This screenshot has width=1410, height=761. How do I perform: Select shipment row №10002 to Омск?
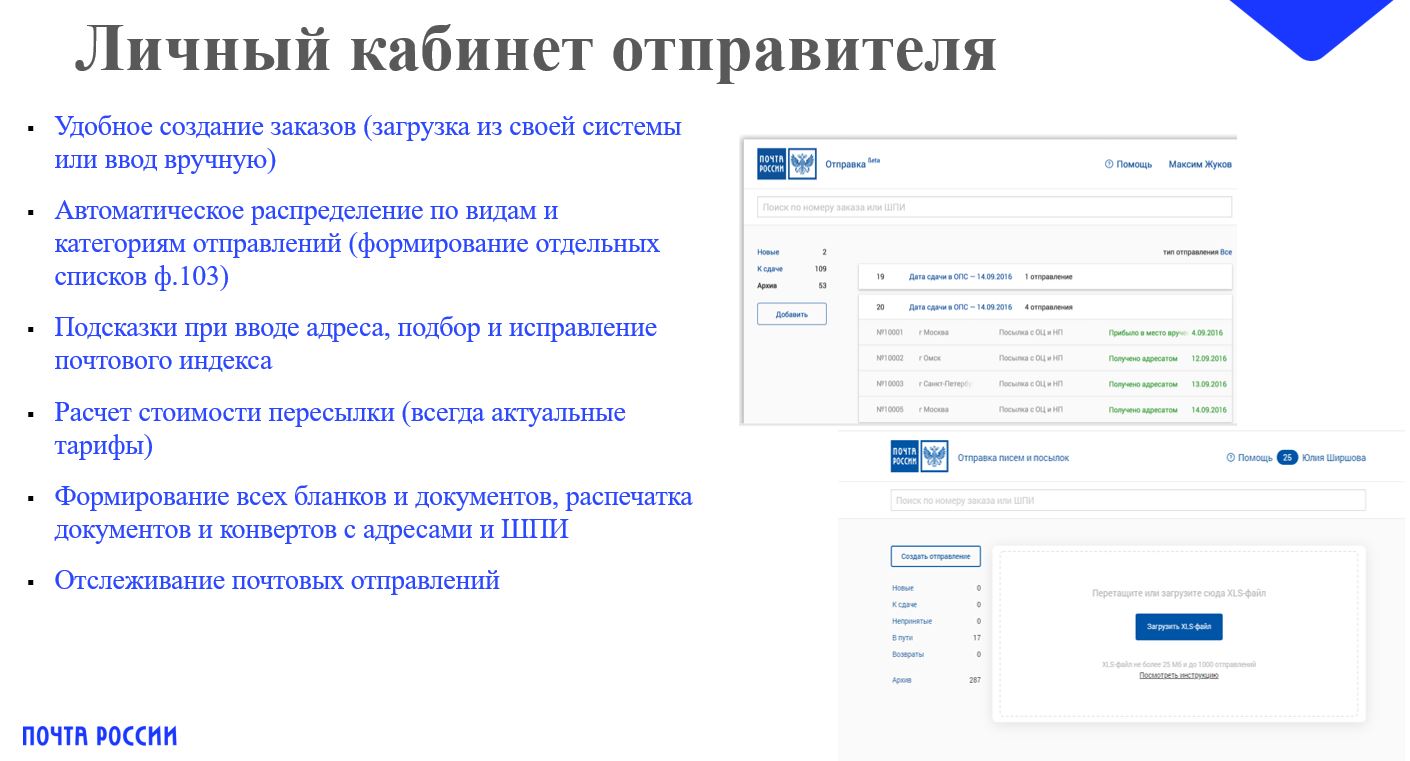point(1044,358)
